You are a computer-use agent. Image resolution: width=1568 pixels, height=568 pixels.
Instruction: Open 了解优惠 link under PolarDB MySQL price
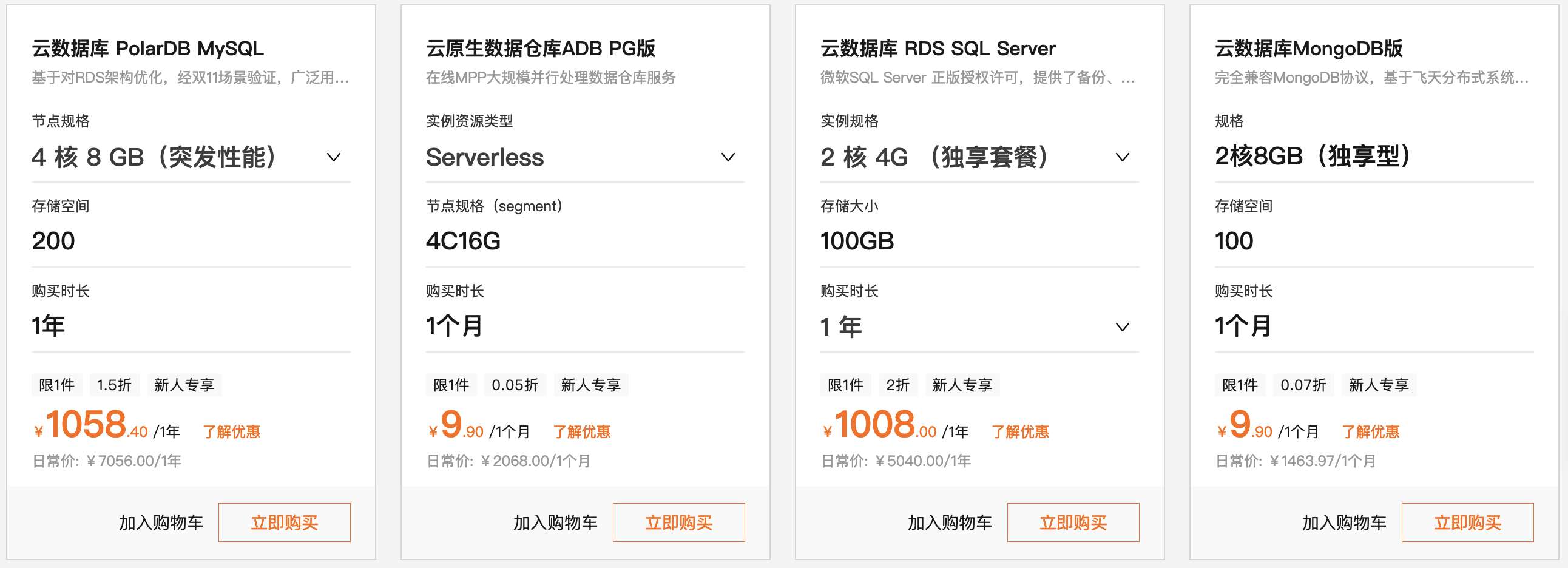click(232, 431)
